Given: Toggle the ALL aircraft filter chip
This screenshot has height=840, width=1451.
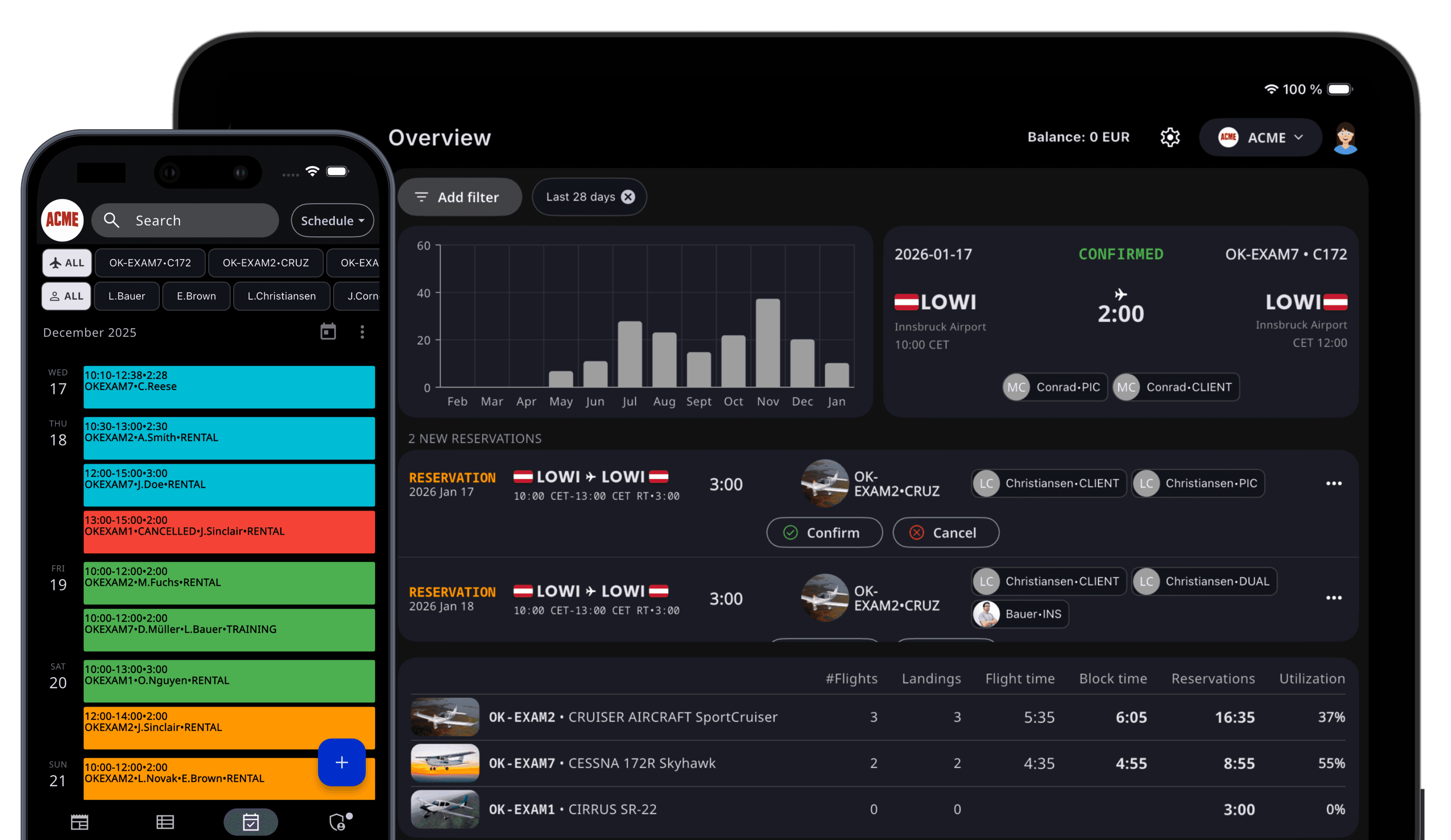Looking at the screenshot, I should pos(67,262).
